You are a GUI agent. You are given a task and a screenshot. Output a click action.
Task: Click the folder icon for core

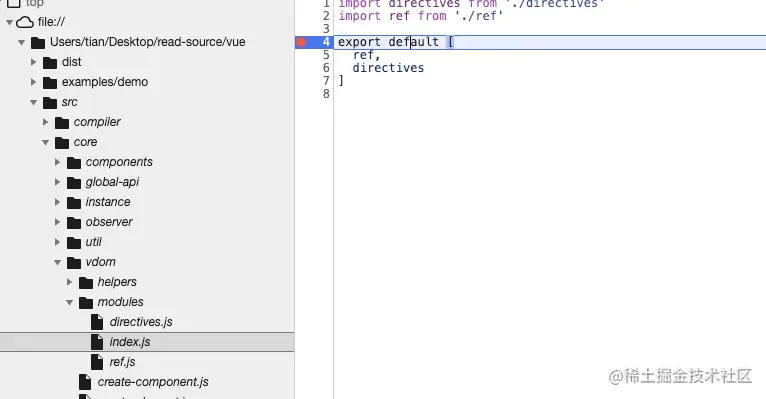[62, 143]
